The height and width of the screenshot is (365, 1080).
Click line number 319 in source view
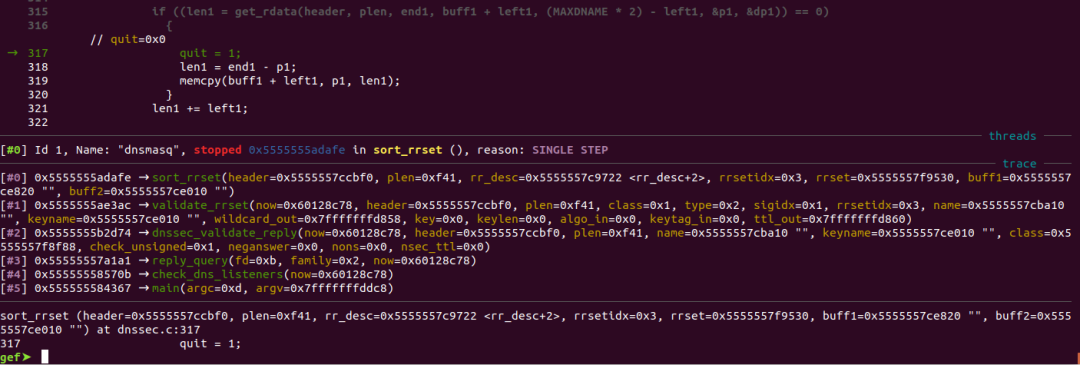[x=38, y=81]
